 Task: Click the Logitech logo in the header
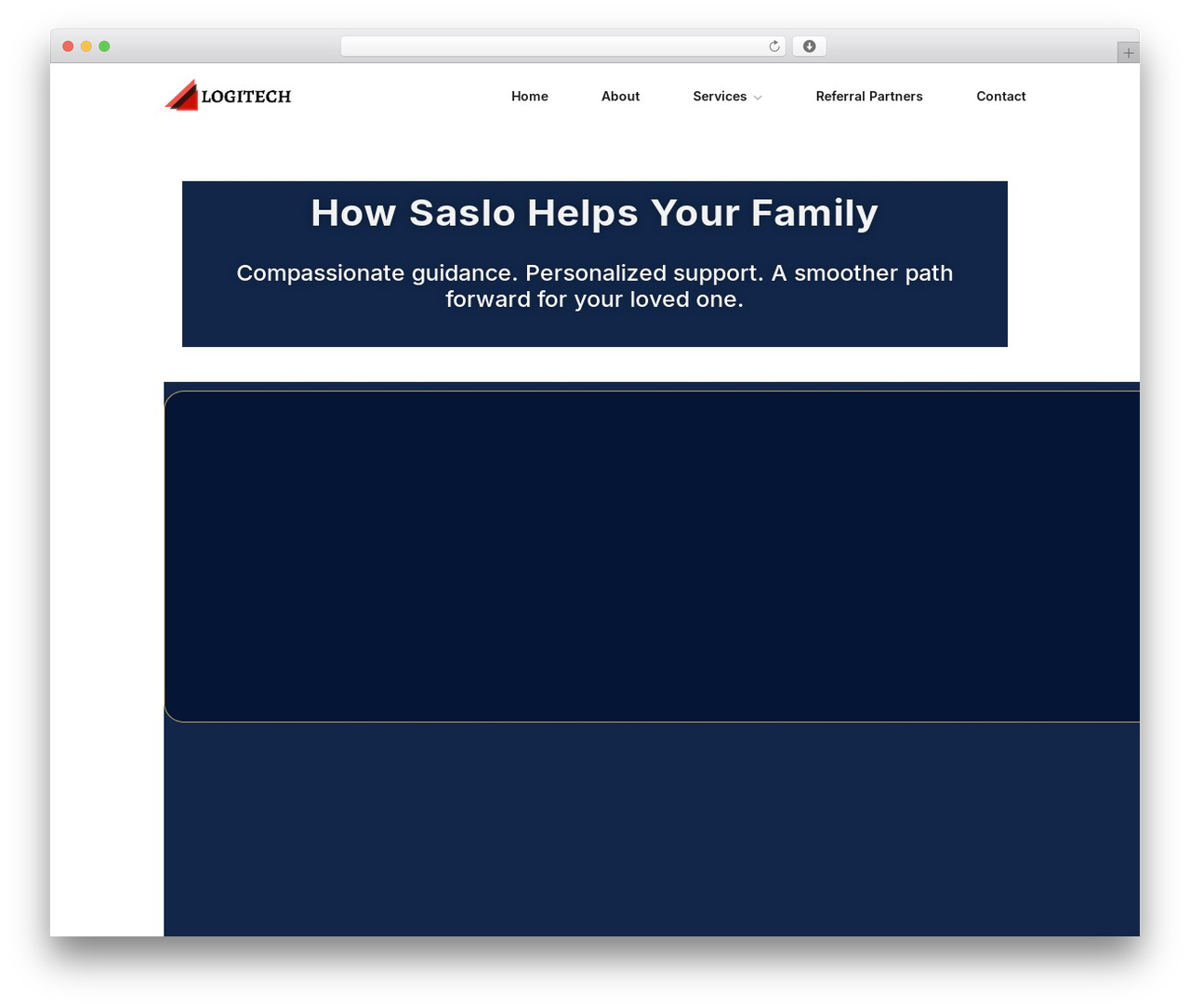228,95
